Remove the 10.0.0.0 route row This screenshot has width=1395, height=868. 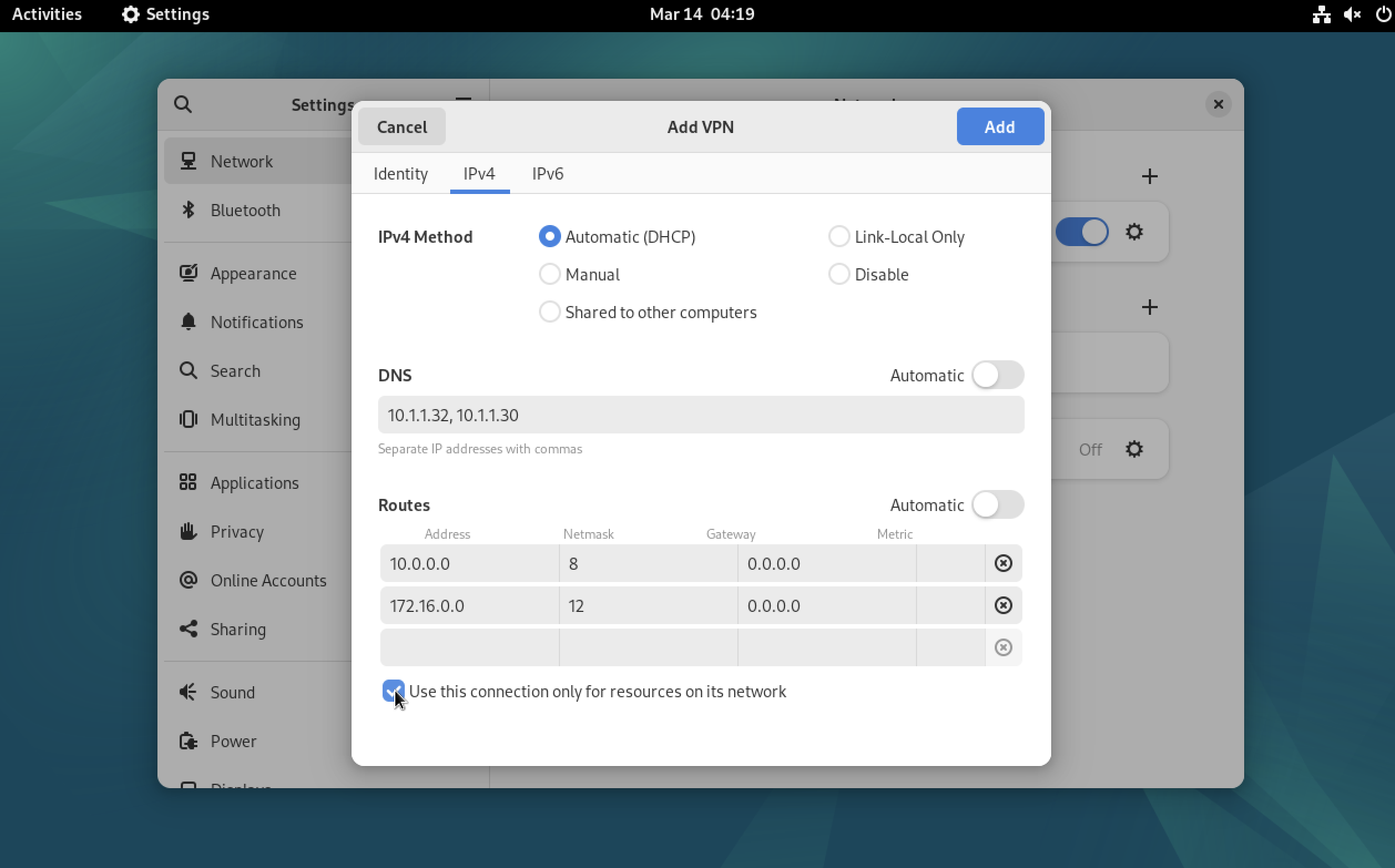point(1003,563)
